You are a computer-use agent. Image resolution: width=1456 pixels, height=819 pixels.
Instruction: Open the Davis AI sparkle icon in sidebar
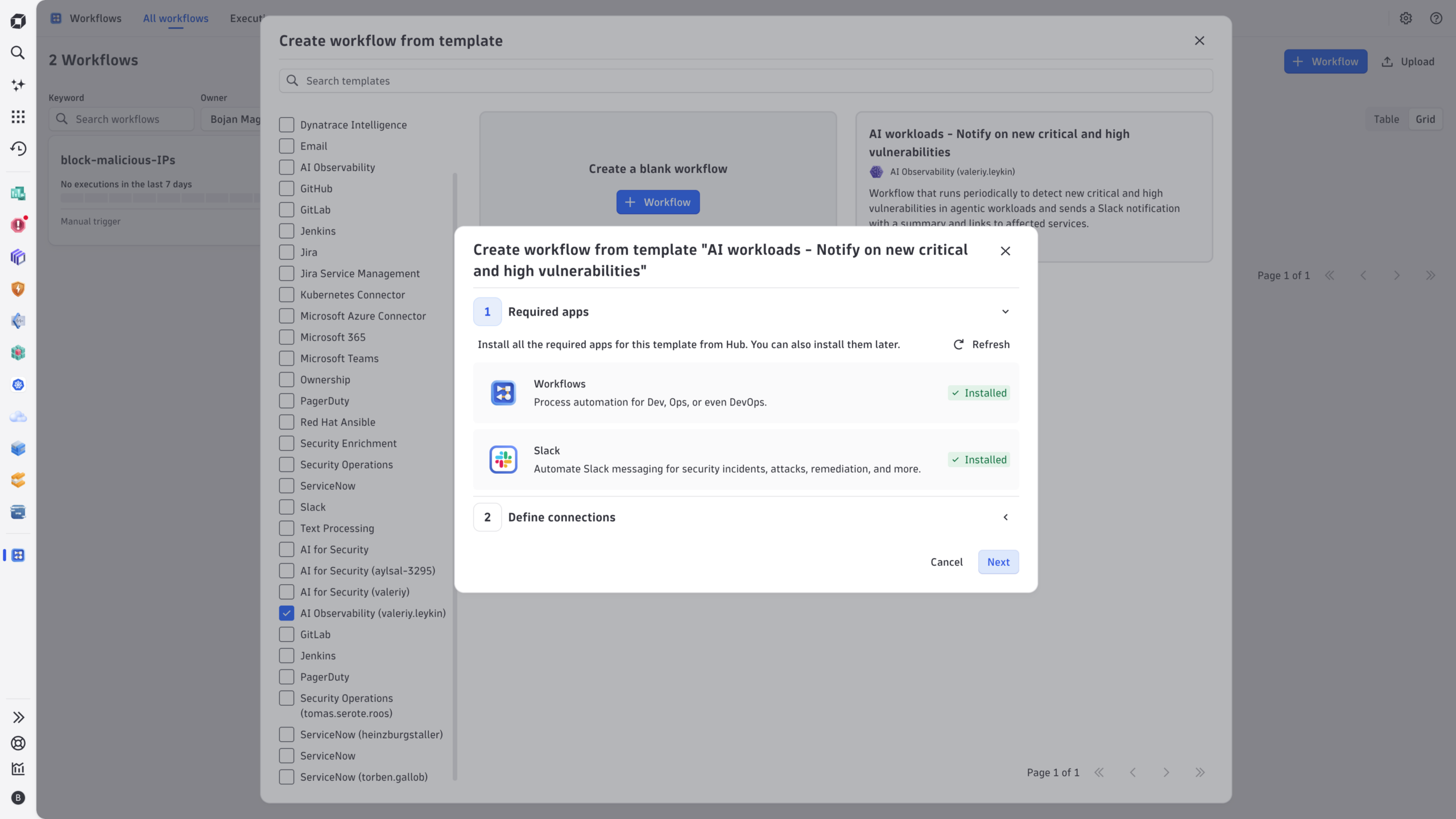(x=18, y=85)
